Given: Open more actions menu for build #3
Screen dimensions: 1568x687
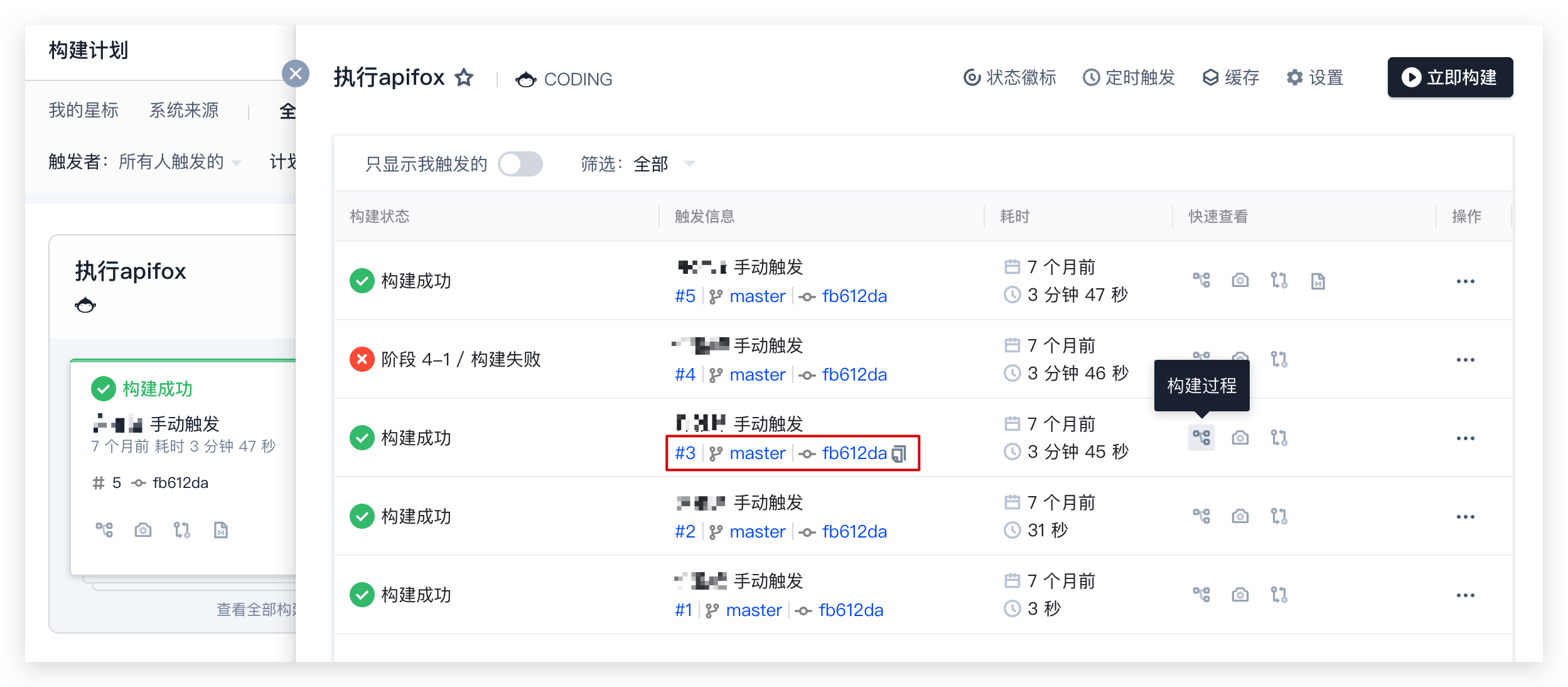Looking at the screenshot, I should pos(1466,438).
